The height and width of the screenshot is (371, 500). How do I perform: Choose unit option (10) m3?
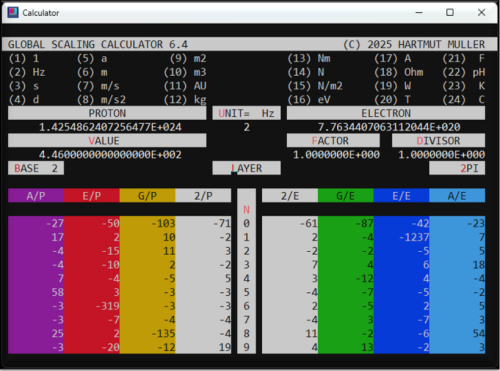[185, 72]
